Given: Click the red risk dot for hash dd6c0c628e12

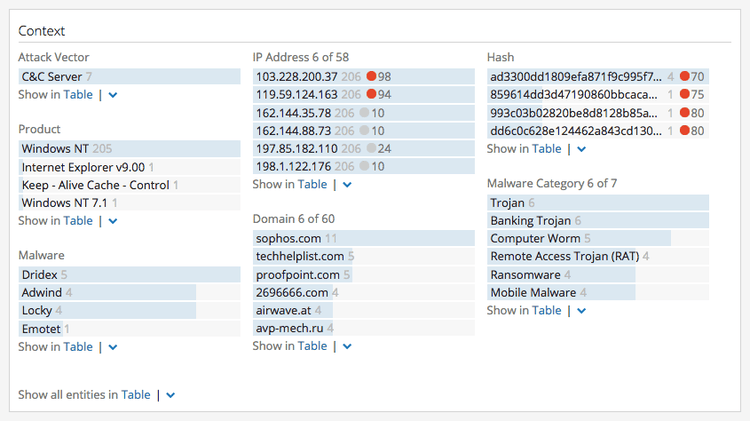Looking at the screenshot, I should (x=685, y=130).
